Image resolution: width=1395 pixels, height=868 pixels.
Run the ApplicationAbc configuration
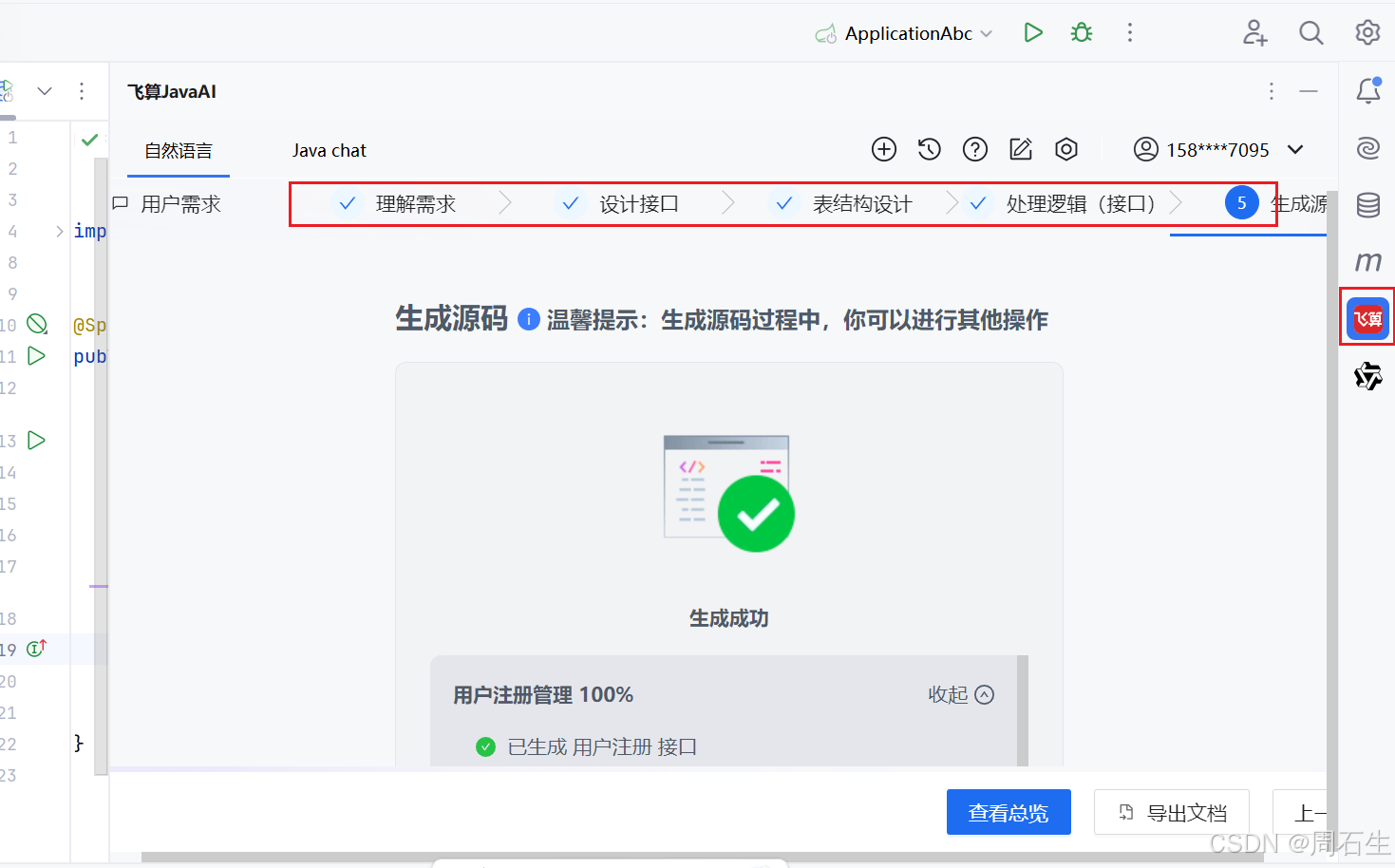tap(1033, 33)
